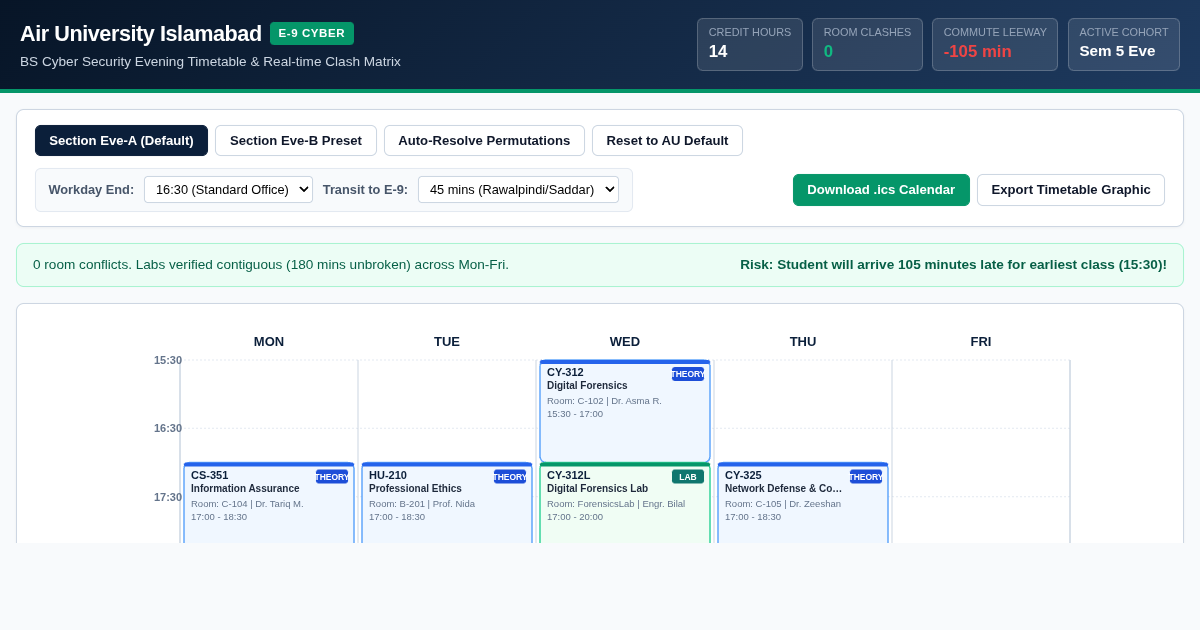Click 'Room: ForensicsLab | Engr. Bilal' text

click(x=616, y=504)
